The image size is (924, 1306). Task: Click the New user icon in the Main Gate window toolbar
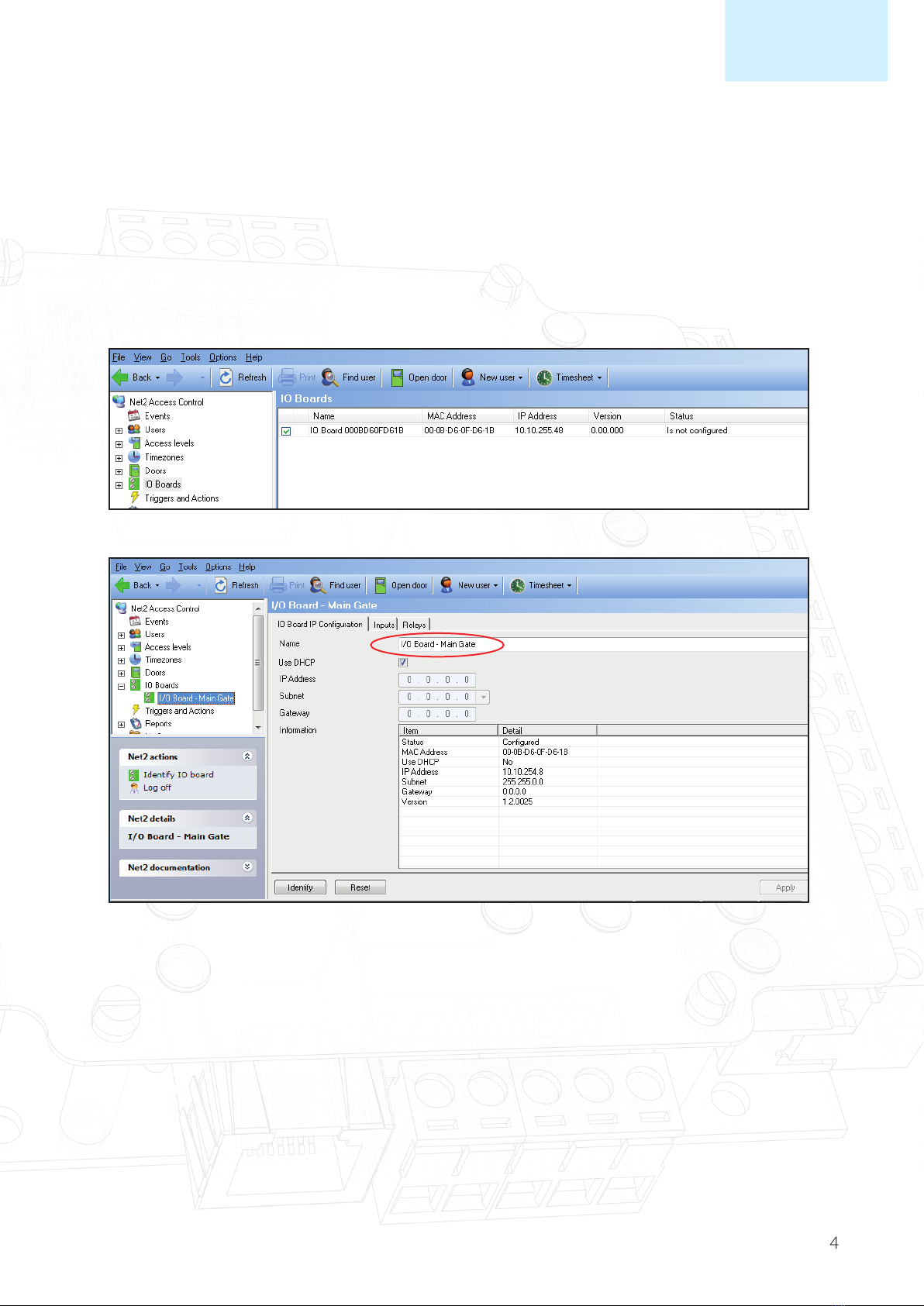(446, 585)
